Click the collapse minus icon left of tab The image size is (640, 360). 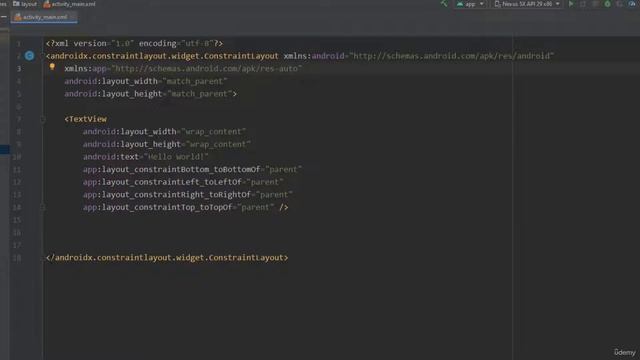click(x=4, y=17)
